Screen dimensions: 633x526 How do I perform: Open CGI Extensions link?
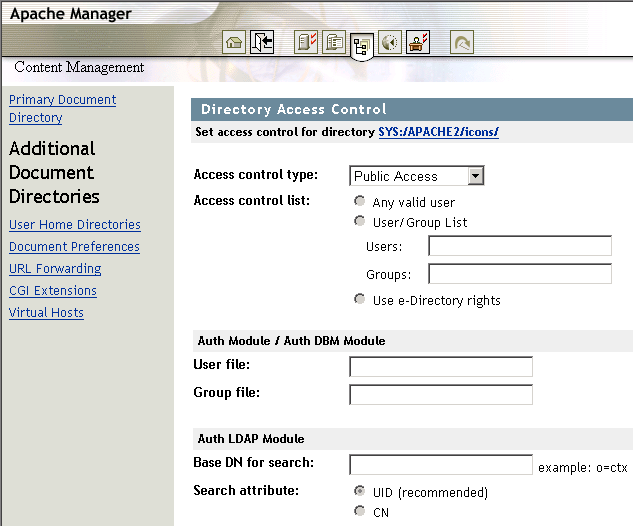[53, 291]
